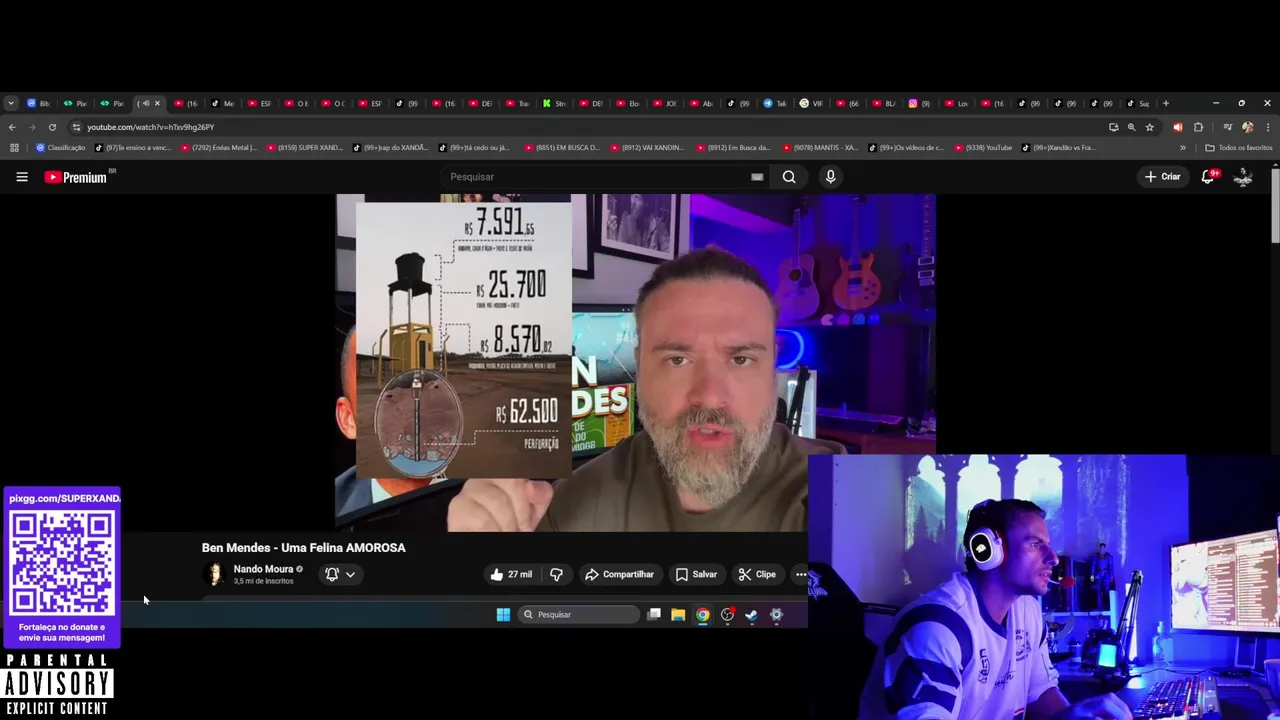Switch to the Tele Telegram tab

click(x=776, y=103)
